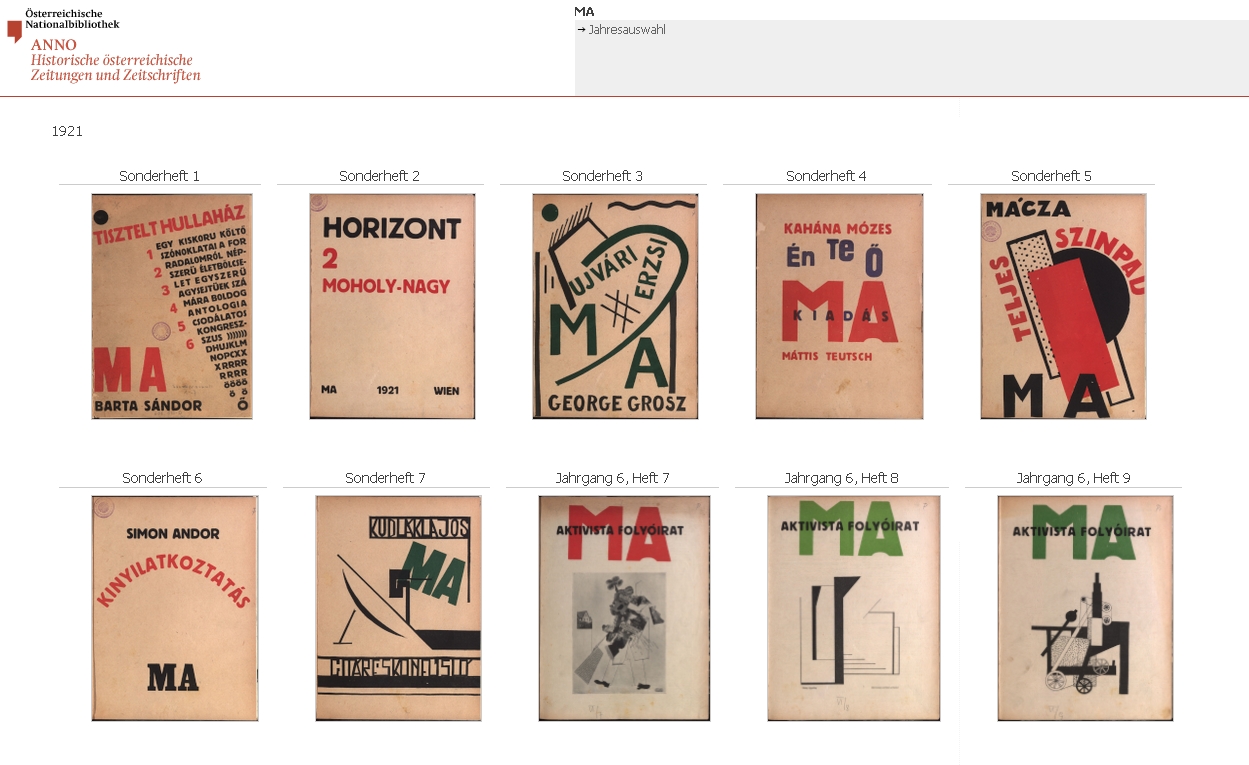Open the Sonderheft 6 label link
This screenshot has width=1249, height=765.
point(162,478)
